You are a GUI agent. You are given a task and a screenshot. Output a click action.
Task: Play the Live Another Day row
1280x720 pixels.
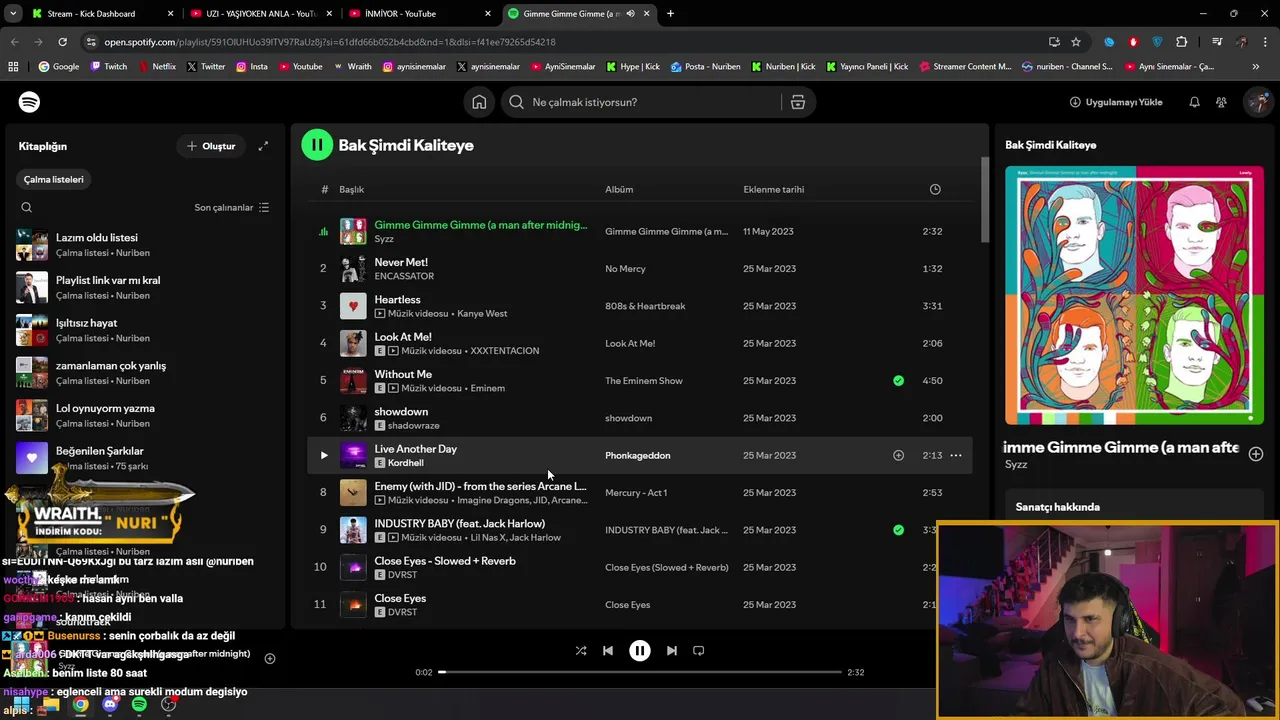(323, 455)
